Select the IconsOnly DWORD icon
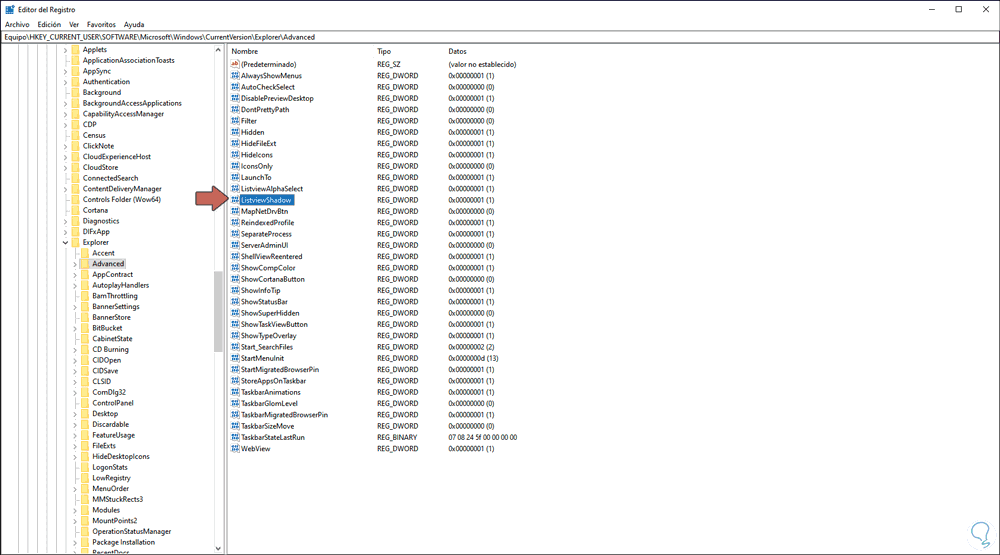Screen dimensions: 1000x555 point(235,166)
